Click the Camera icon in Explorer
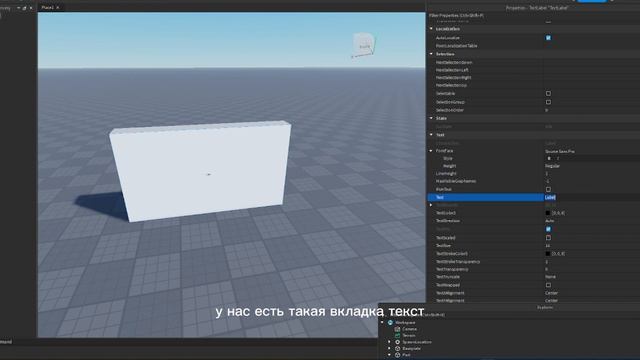The height and width of the screenshot is (360, 640). (x=397, y=329)
